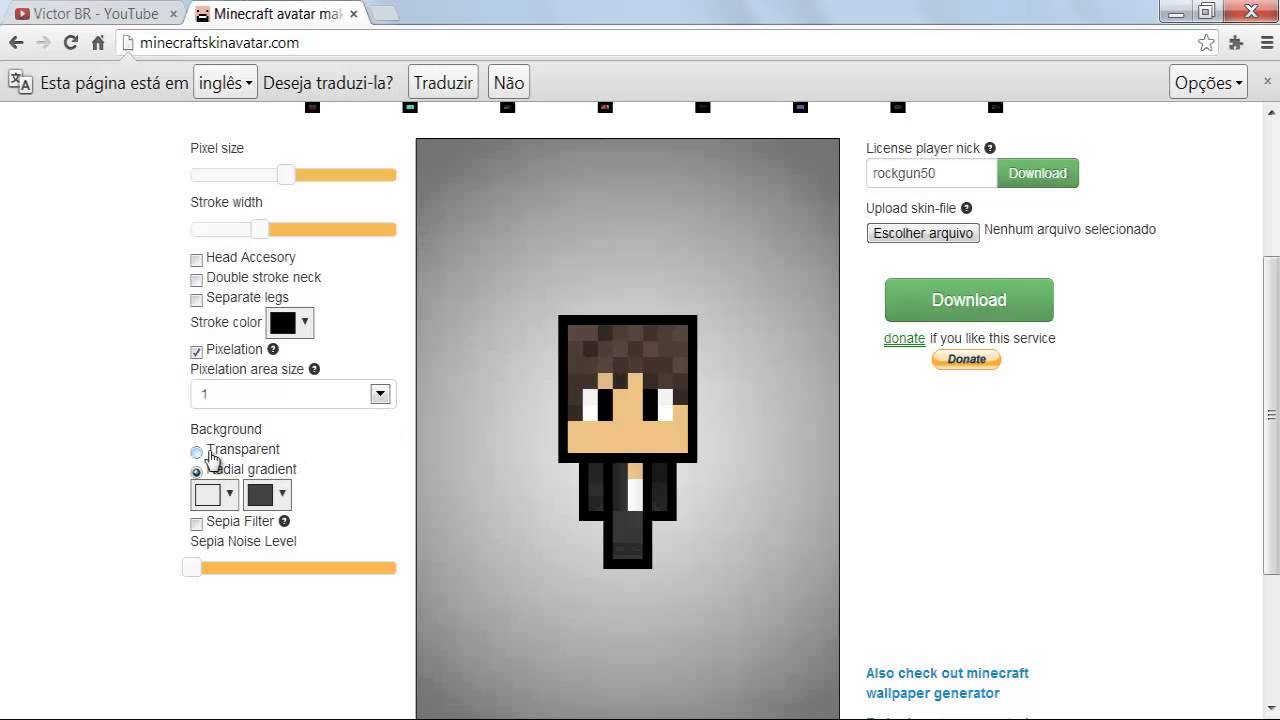Click small Download button beside nick field
1280x720 pixels.
[1038, 173]
